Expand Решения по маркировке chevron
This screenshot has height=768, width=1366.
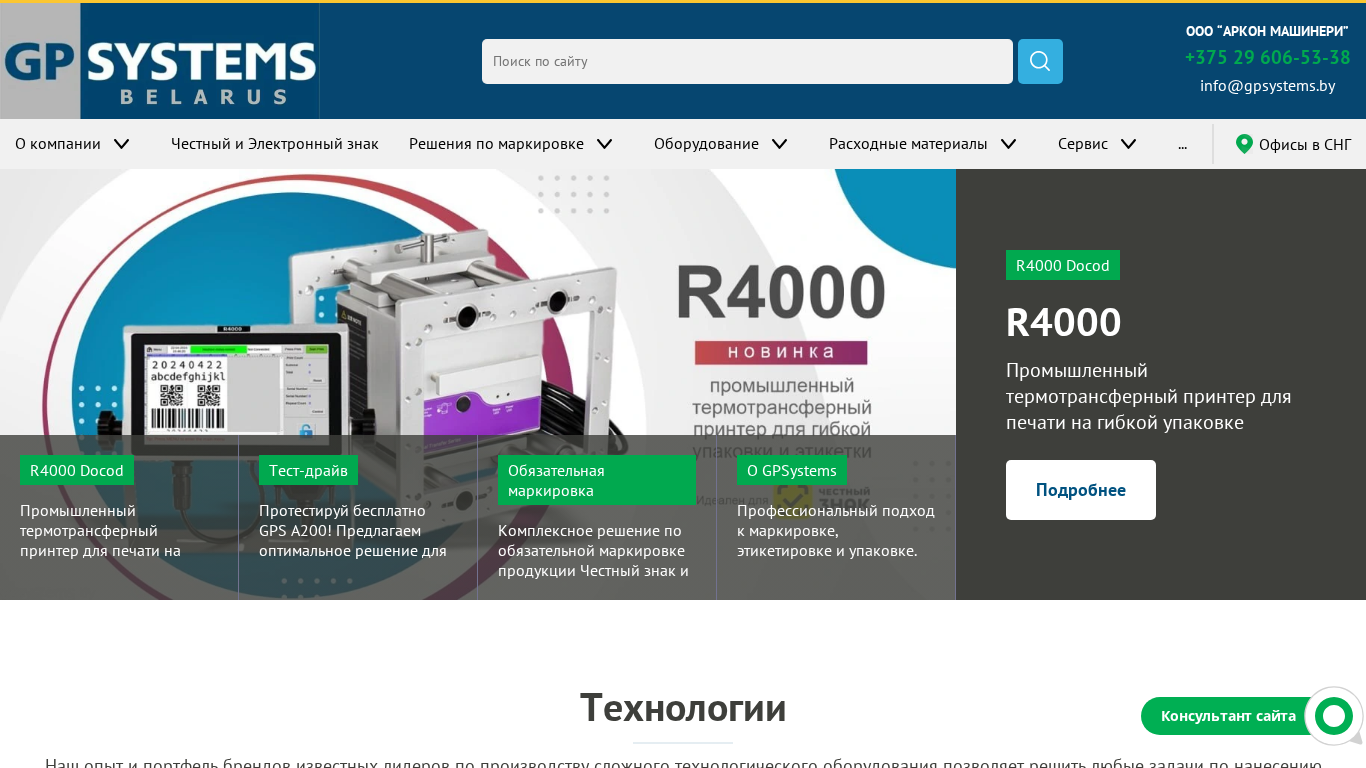coord(605,144)
